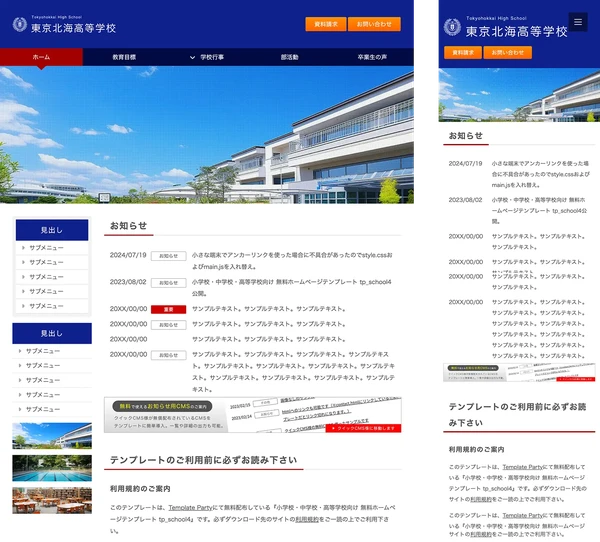Screen dimensions: 600x542
Task: Click the sample text beside the 重要 tag
Action: (269, 309)
